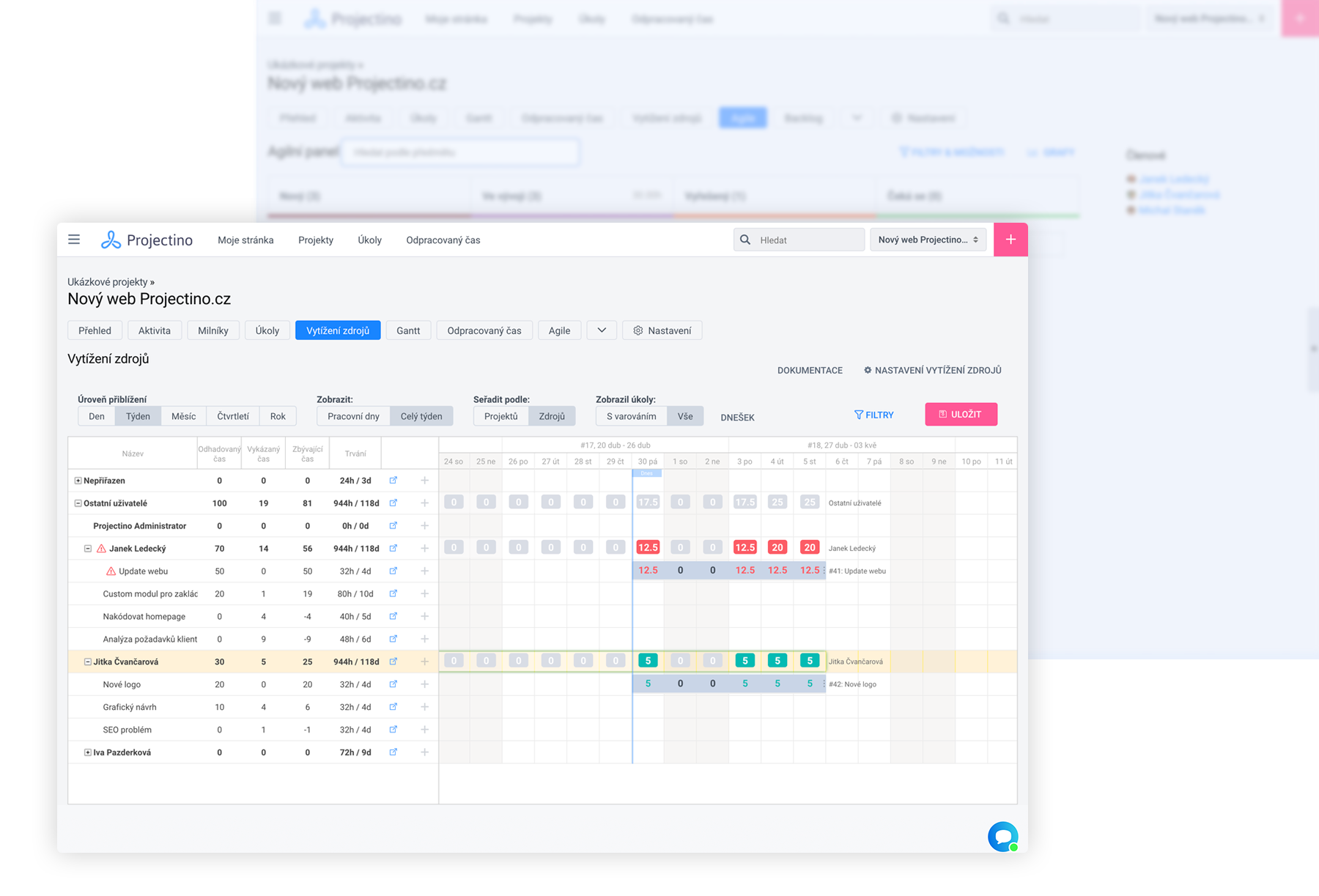Set zoom level to Měsíc
The height and width of the screenshot is (896, 1319).
183,416
